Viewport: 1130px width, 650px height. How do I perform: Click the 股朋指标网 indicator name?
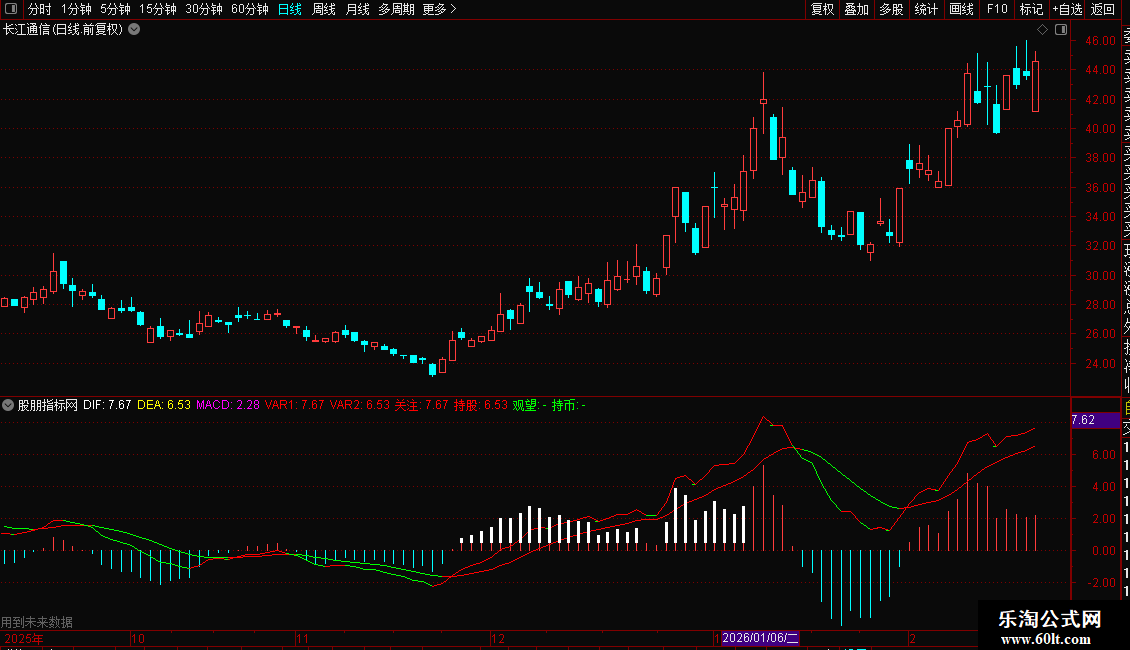(x=48, y=405)
